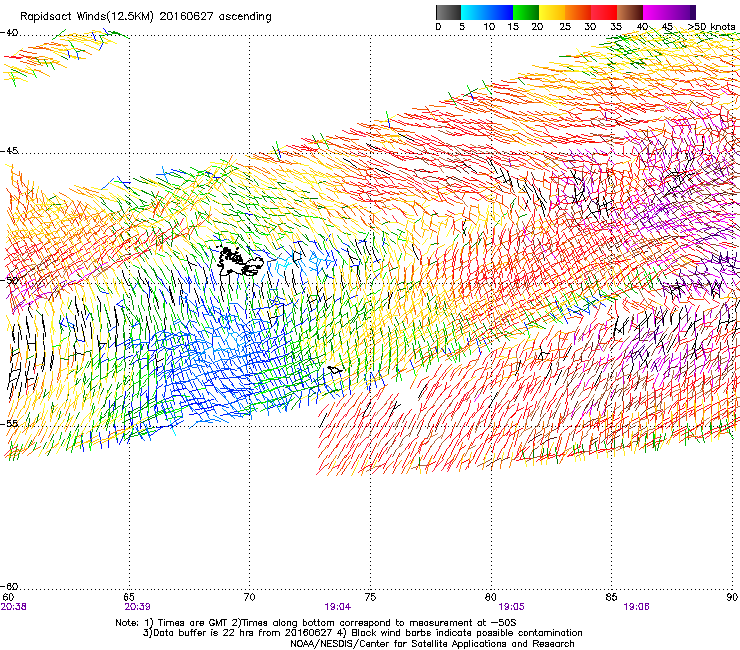Click the '65' longitude axis label
The image size is (740, 650).
129,597
